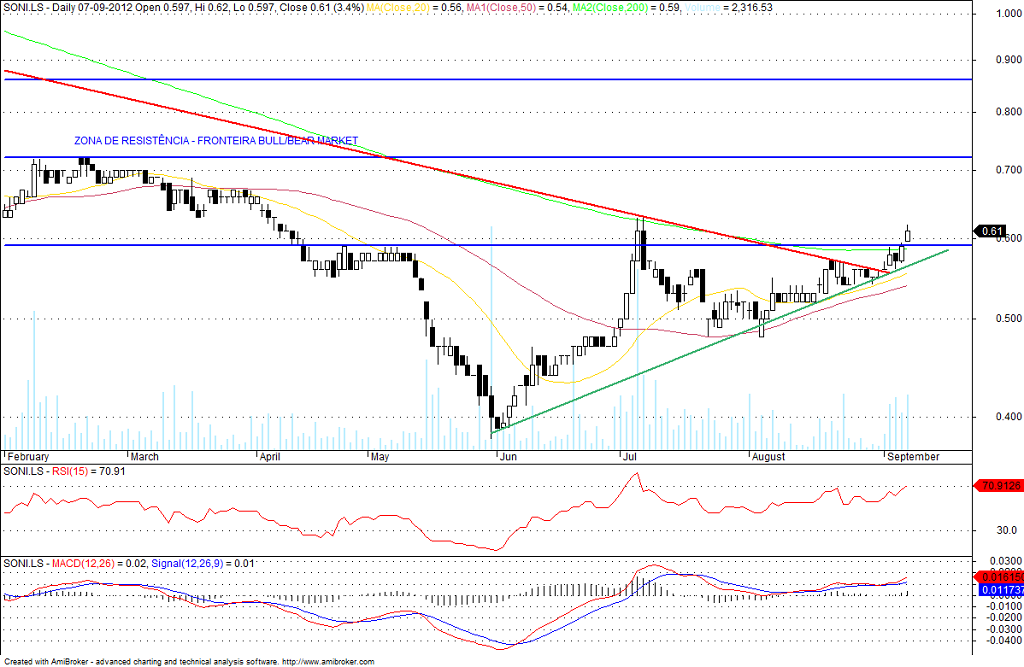Click the SONI.LS RSI(15) = 70.91 pane title
Viewport: 1024px width, 667px height.
pos(65,471)
